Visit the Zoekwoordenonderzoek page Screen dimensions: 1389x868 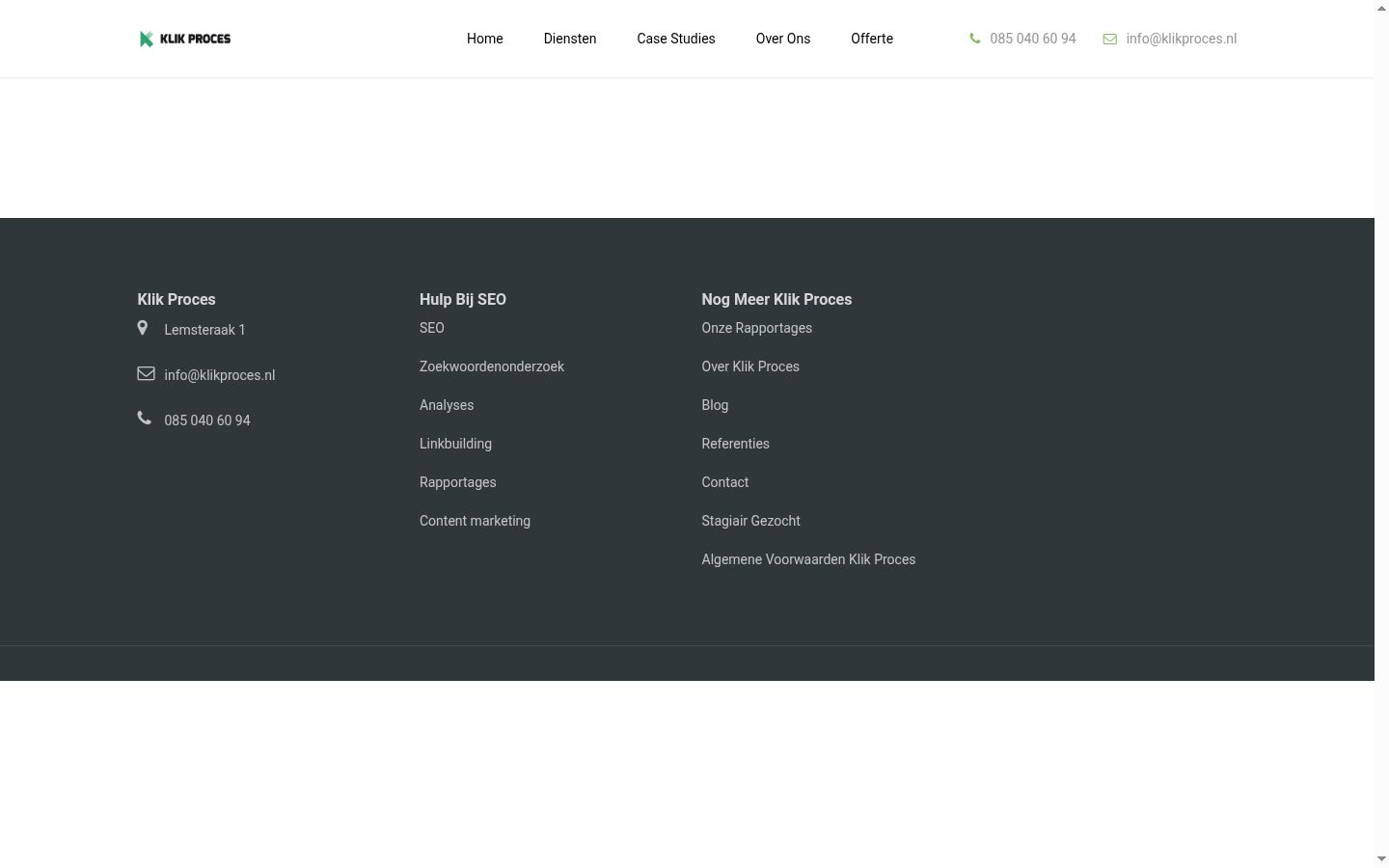point(492,366)
